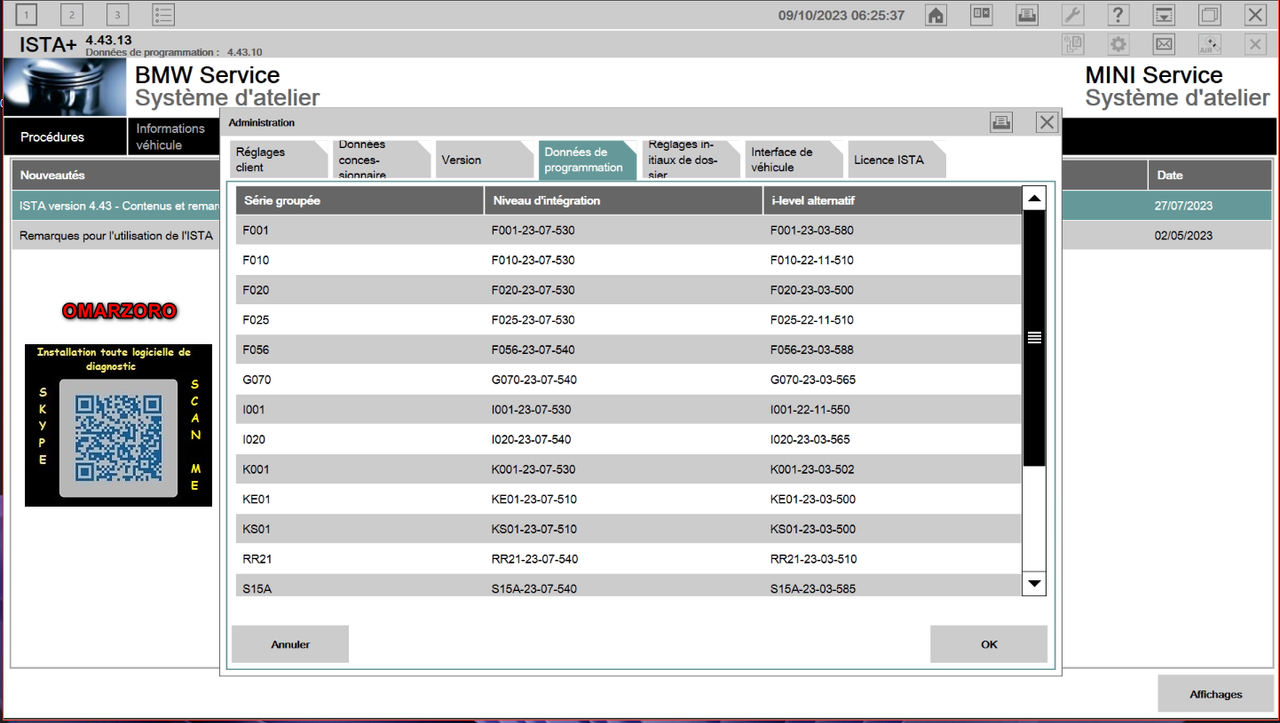Open the Données concessionnaire tab
This screenshot has width=1280, height=723.
coord(380,160)
